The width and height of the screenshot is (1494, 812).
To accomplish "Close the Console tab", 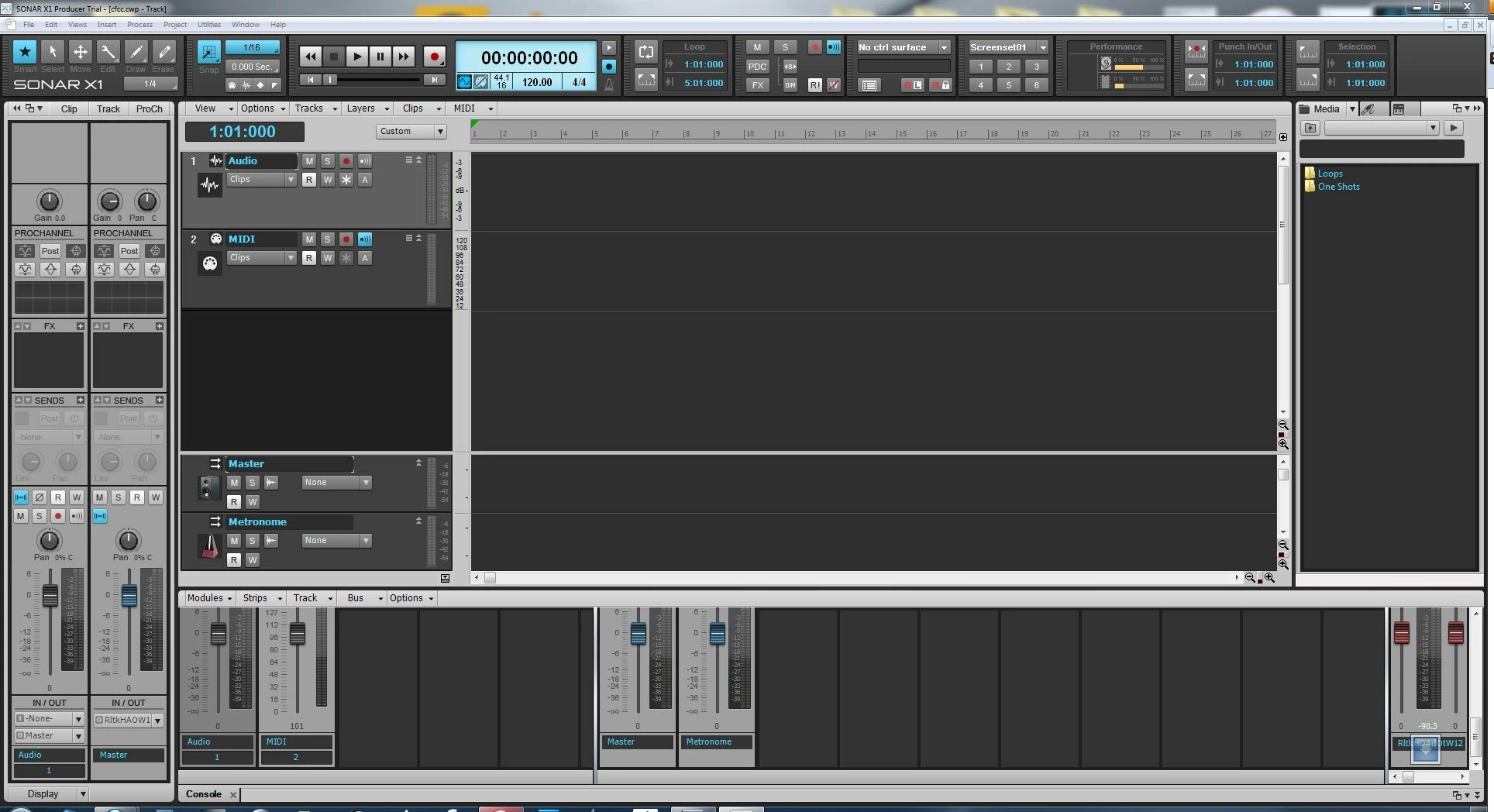I will coord(233,795).
